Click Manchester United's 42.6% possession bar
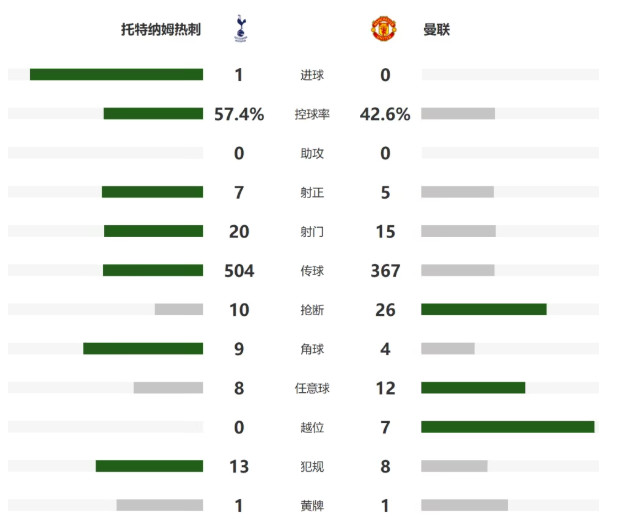This screenshot has height=527, width=618. (x=458, y=114)
